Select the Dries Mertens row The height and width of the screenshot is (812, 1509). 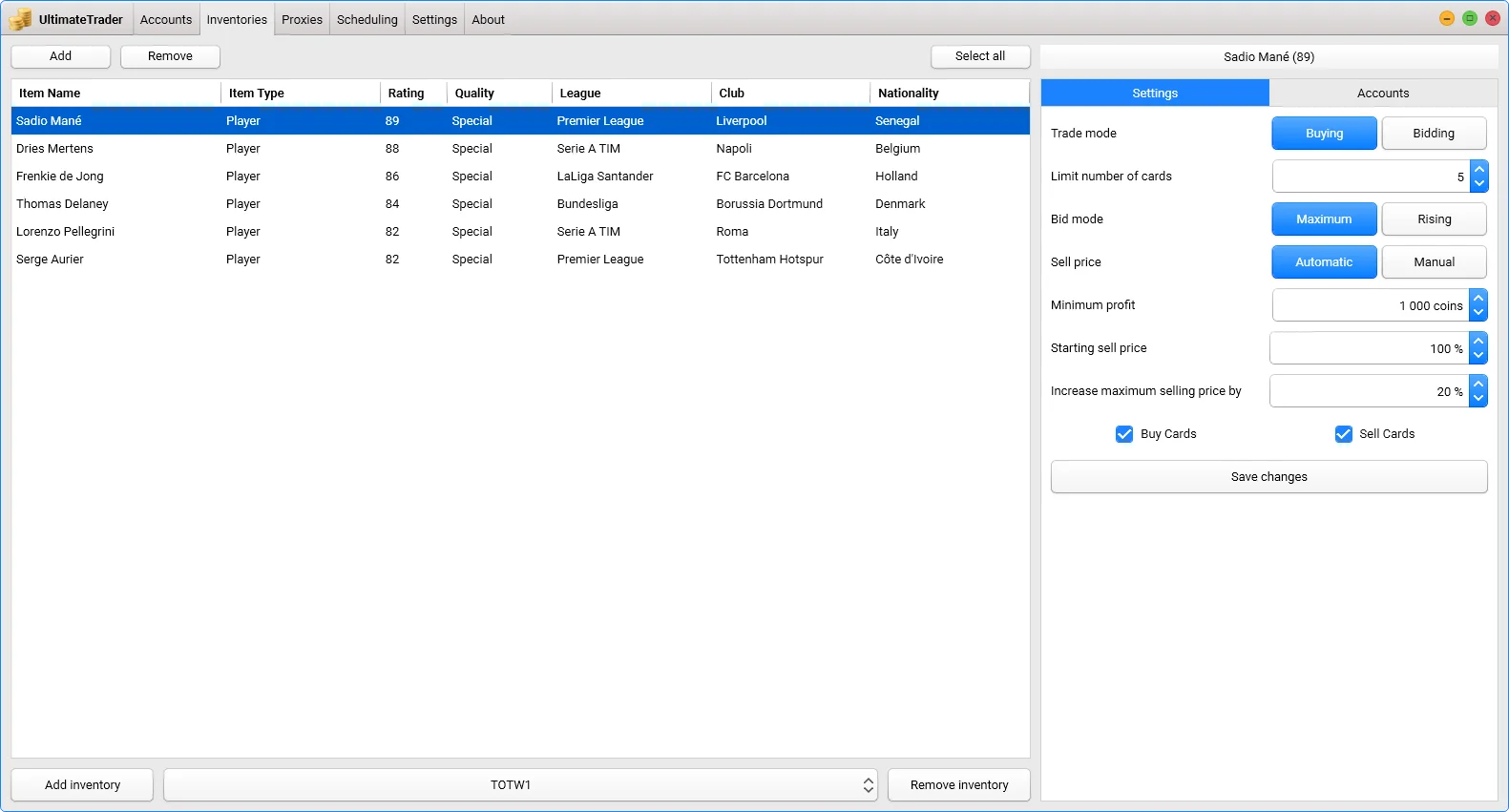tap(520, 149)
